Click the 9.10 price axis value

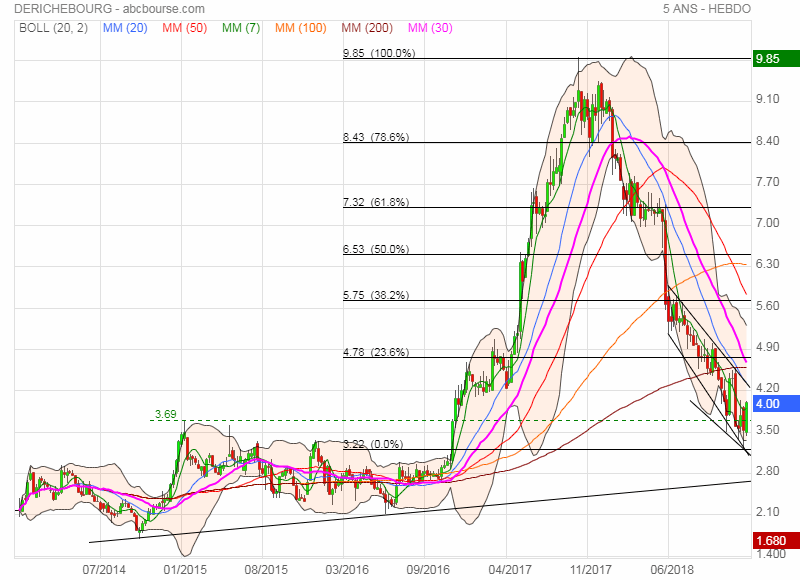tap(768, 99)
